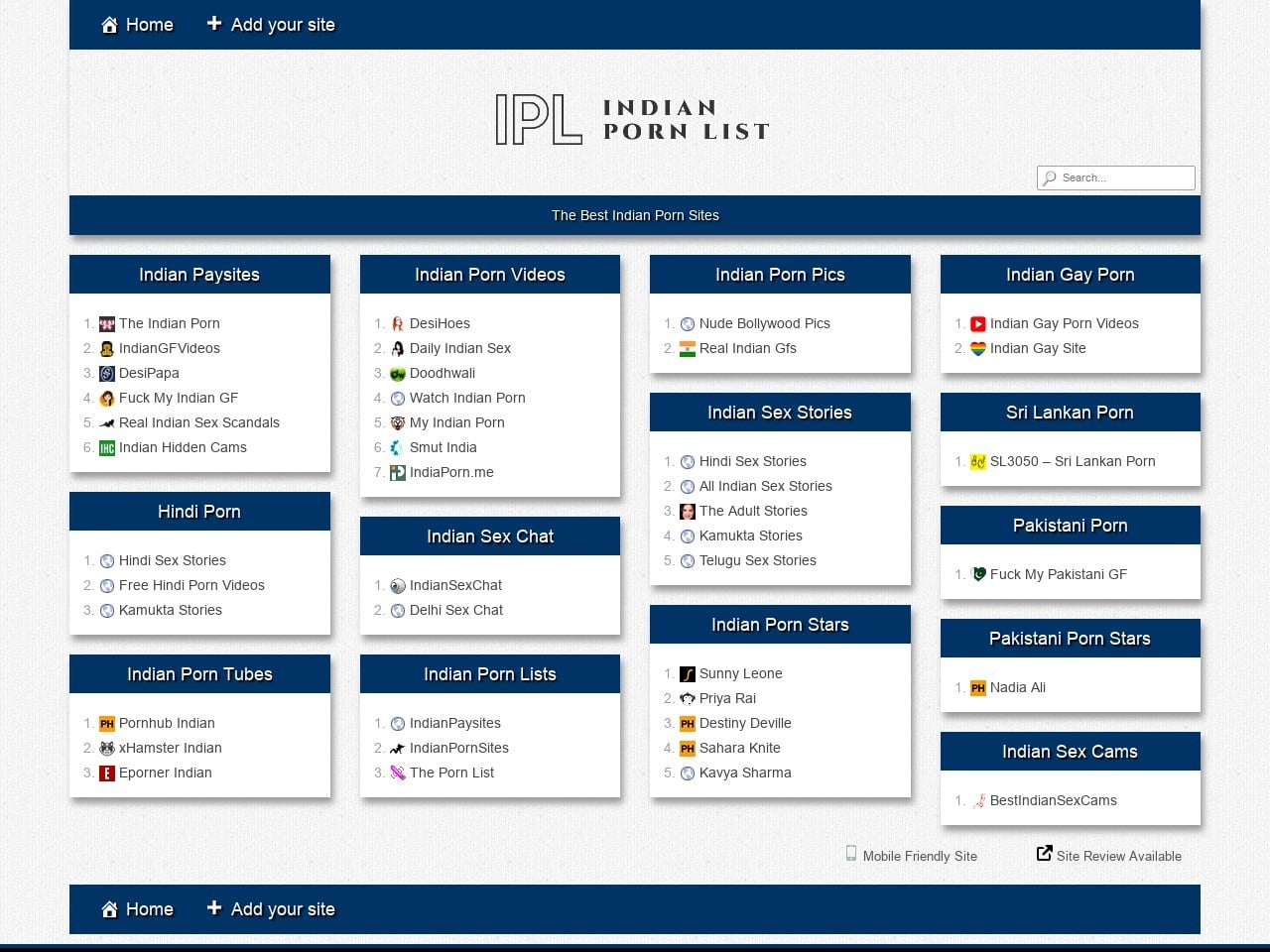Click the IHC icon next to Indian Hidden Cams
Screen dimensions: 1270x952
coord(107,448)
